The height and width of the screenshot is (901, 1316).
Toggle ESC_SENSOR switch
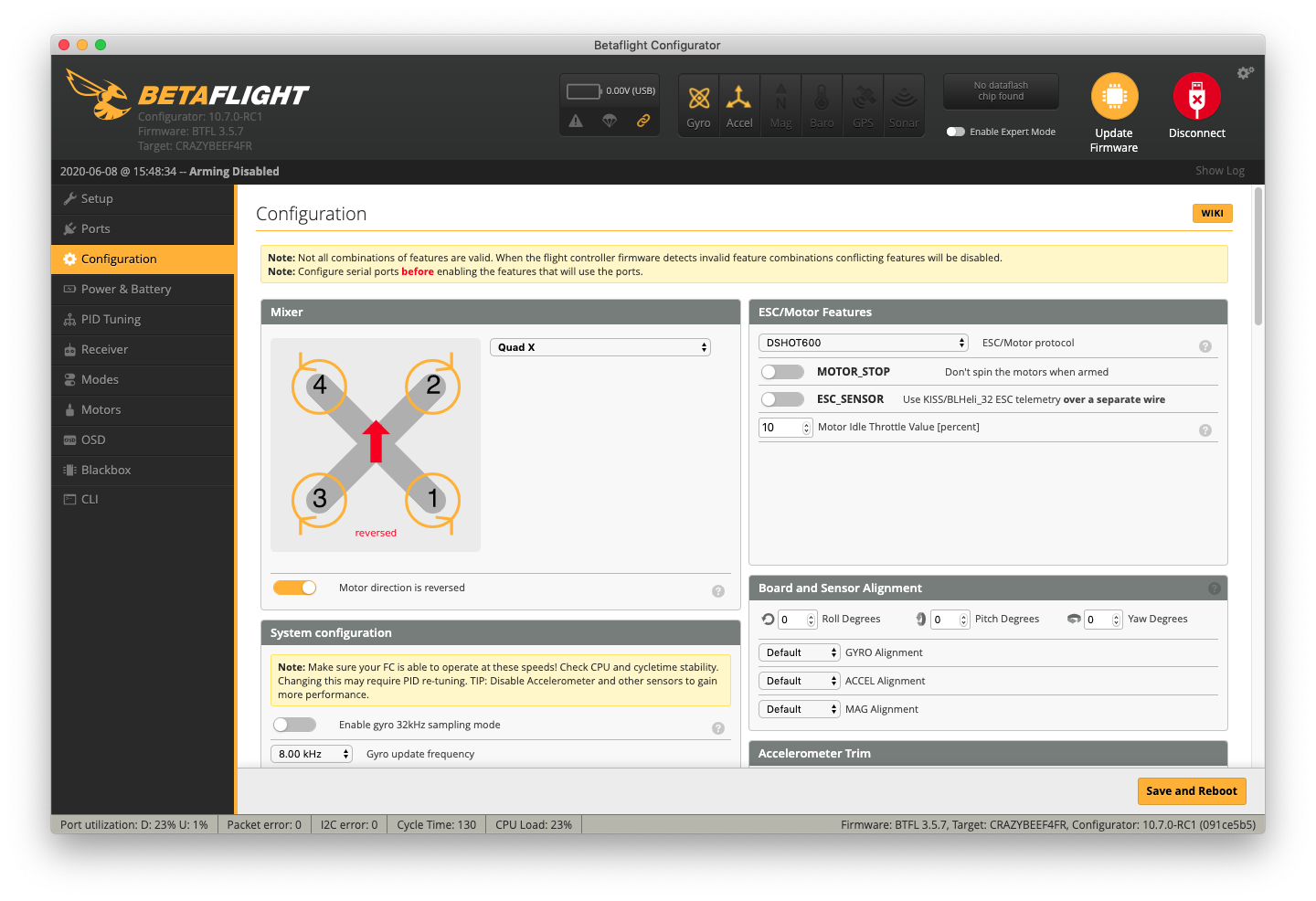click(782, 399)
